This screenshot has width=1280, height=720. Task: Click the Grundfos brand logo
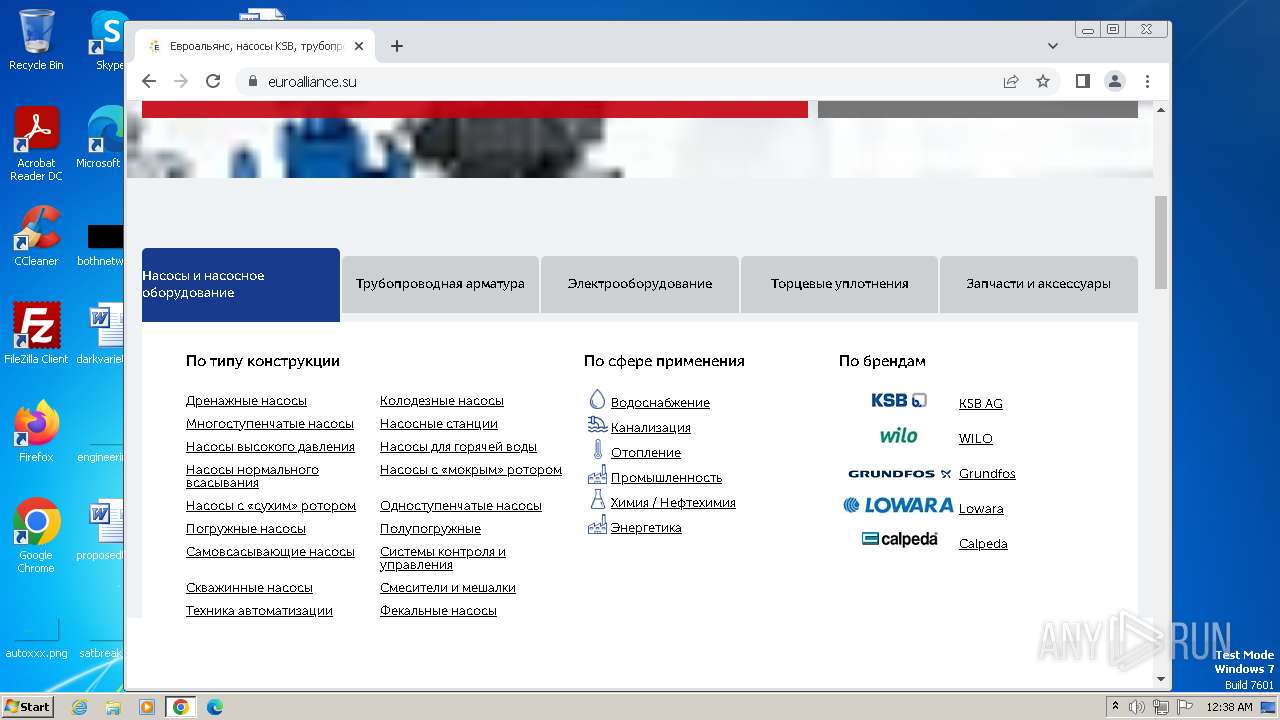899,474
